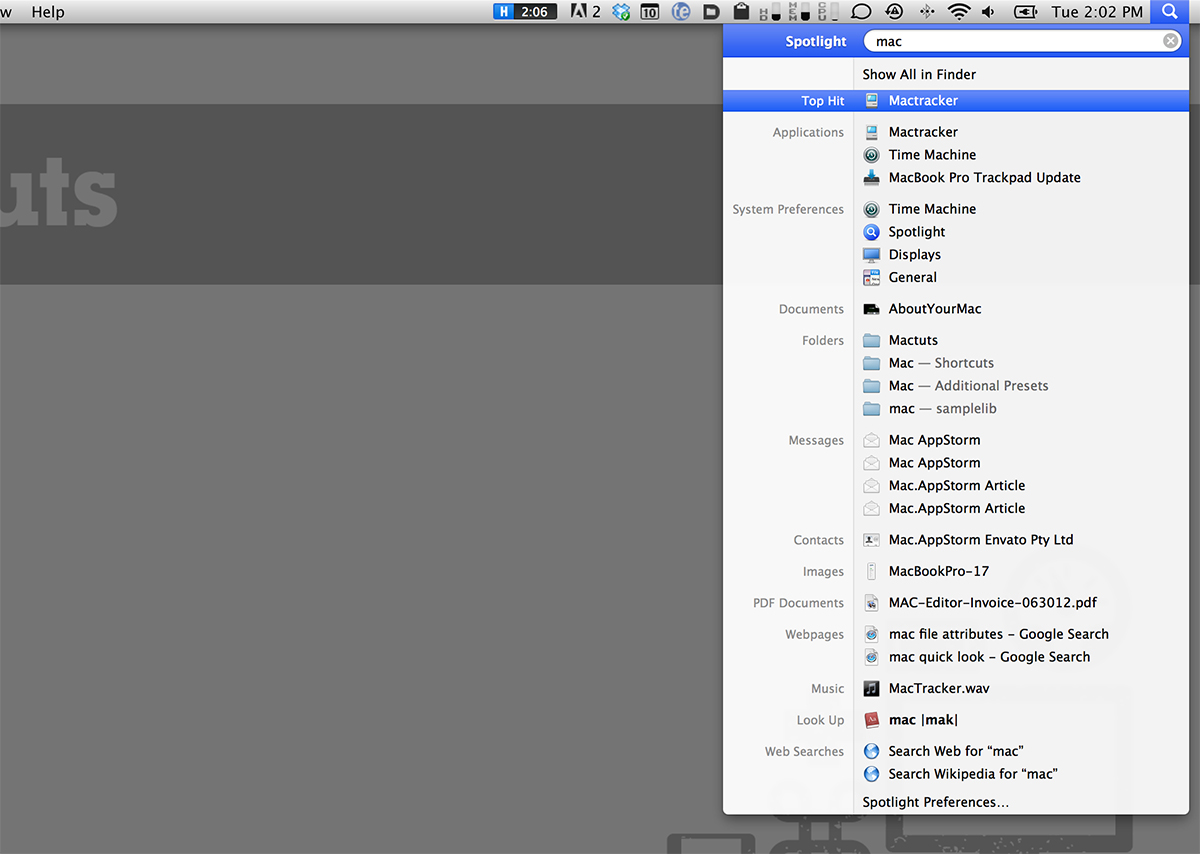Open the Mac — Additional Presets folder
Image resolution: width=1200 pixels, height=854 pixels.
pos(956,386)
